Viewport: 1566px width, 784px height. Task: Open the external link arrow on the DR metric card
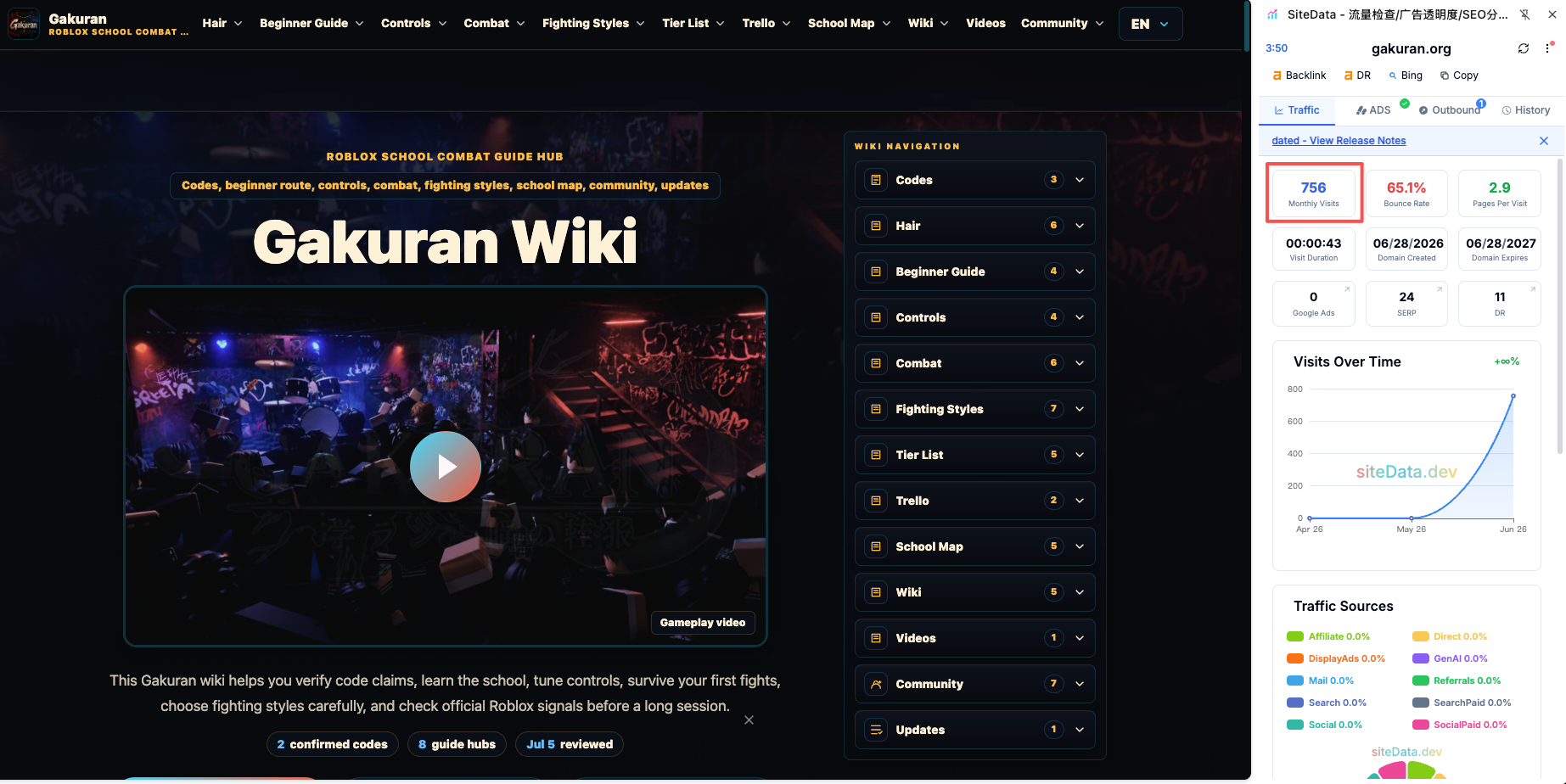pos(1533,289)
